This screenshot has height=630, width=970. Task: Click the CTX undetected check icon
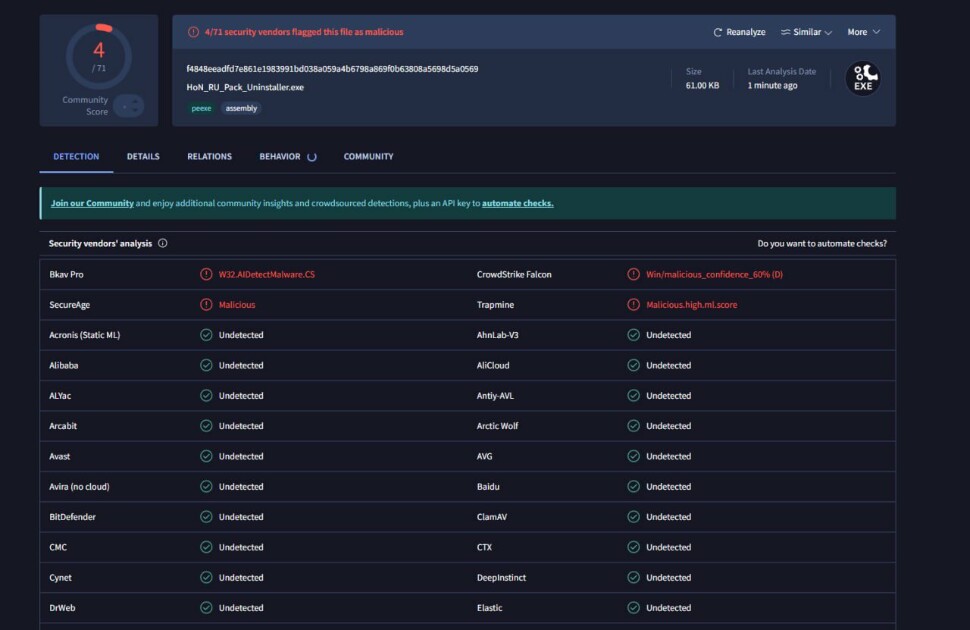[633, 547]
